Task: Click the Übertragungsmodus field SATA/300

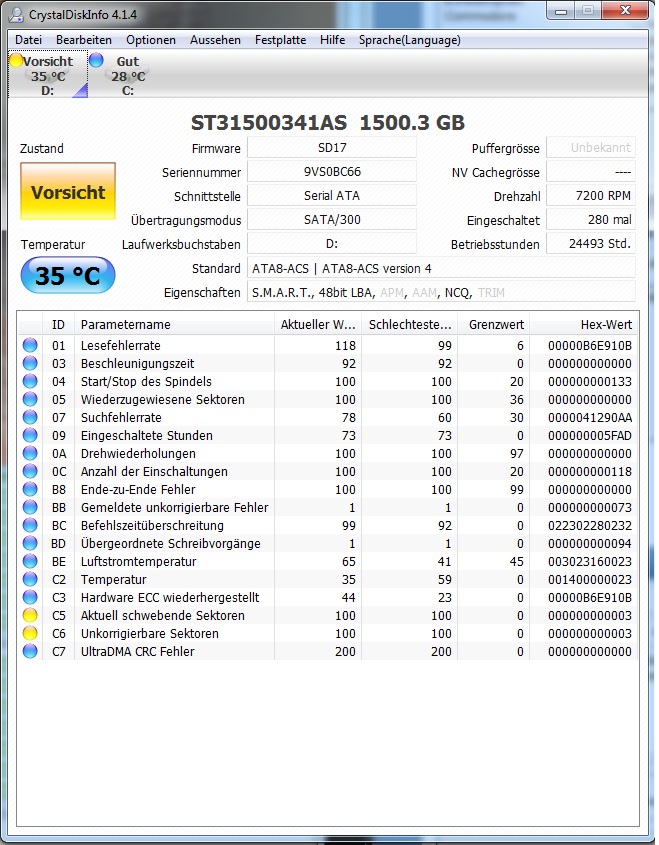Action: (332, 219)
